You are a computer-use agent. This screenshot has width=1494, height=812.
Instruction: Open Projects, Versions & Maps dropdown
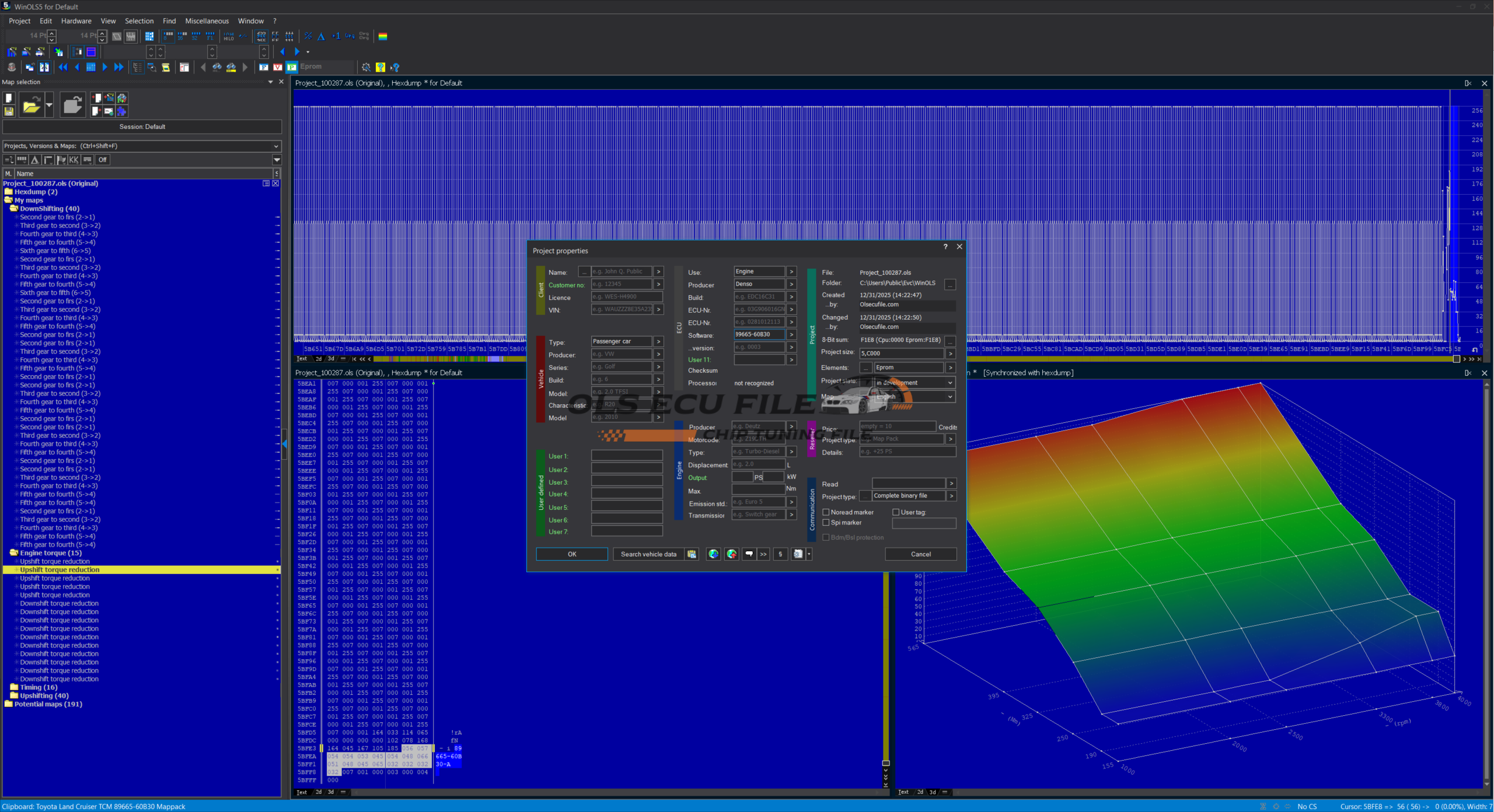pyautogui.click(x=276, y=146)
